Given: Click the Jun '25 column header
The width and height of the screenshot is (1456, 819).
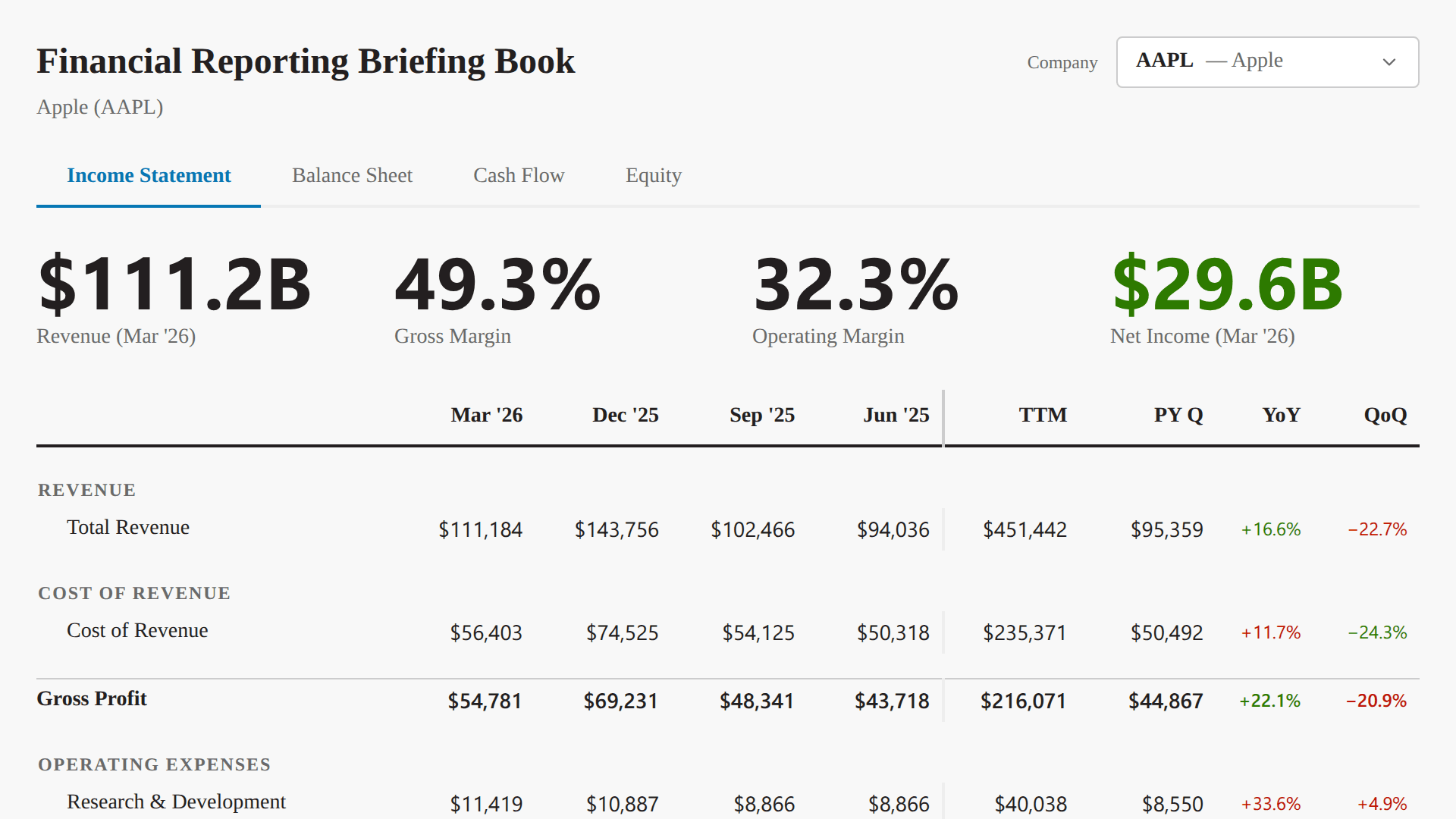Looking at the screenshot, I should [x=896, y=415].
